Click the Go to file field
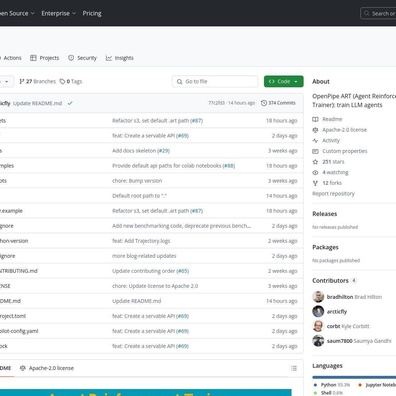 pyautogui.click(x=215, y=81)
